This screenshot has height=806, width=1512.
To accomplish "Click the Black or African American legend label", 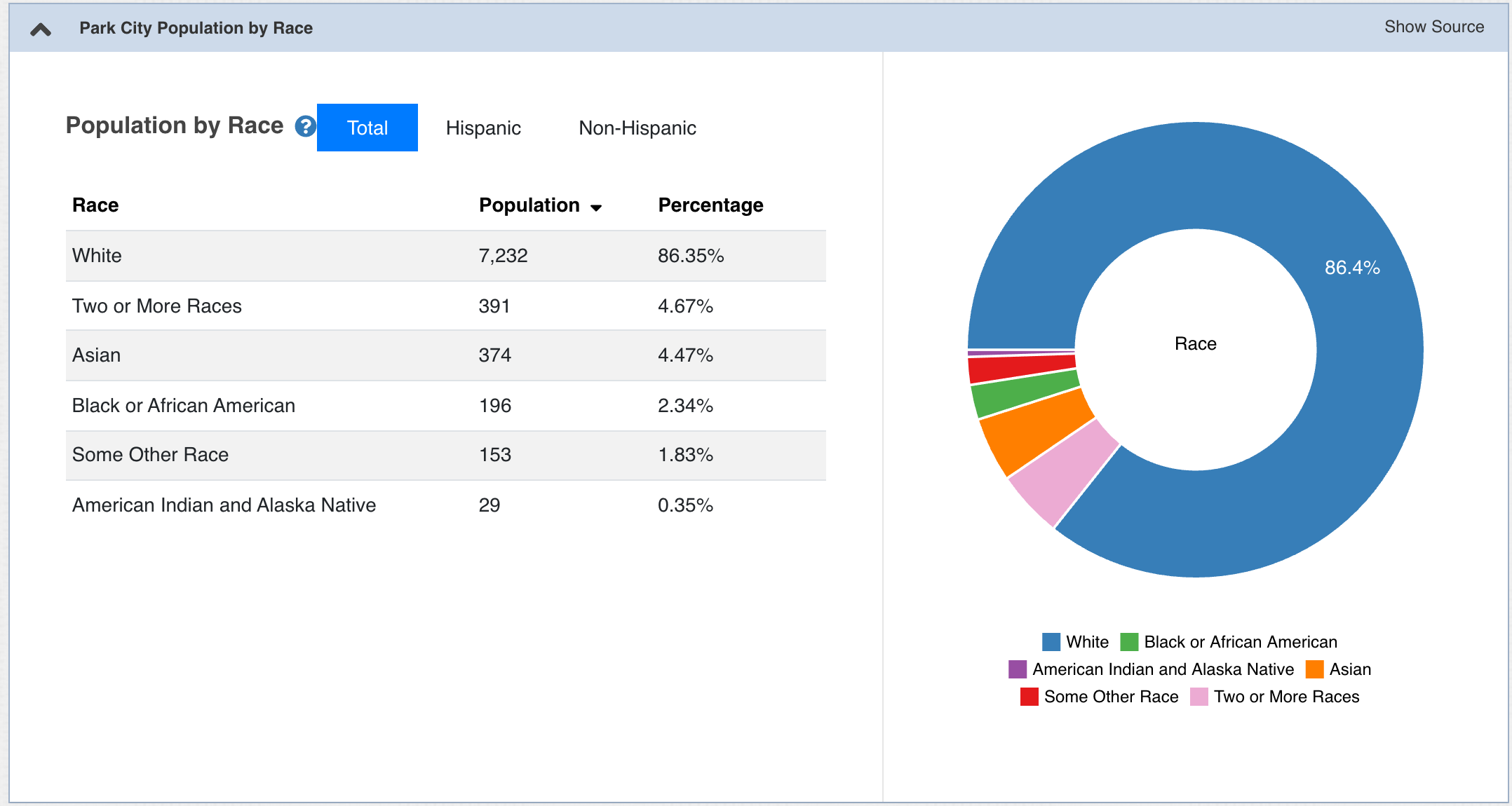I will 1241,642.
